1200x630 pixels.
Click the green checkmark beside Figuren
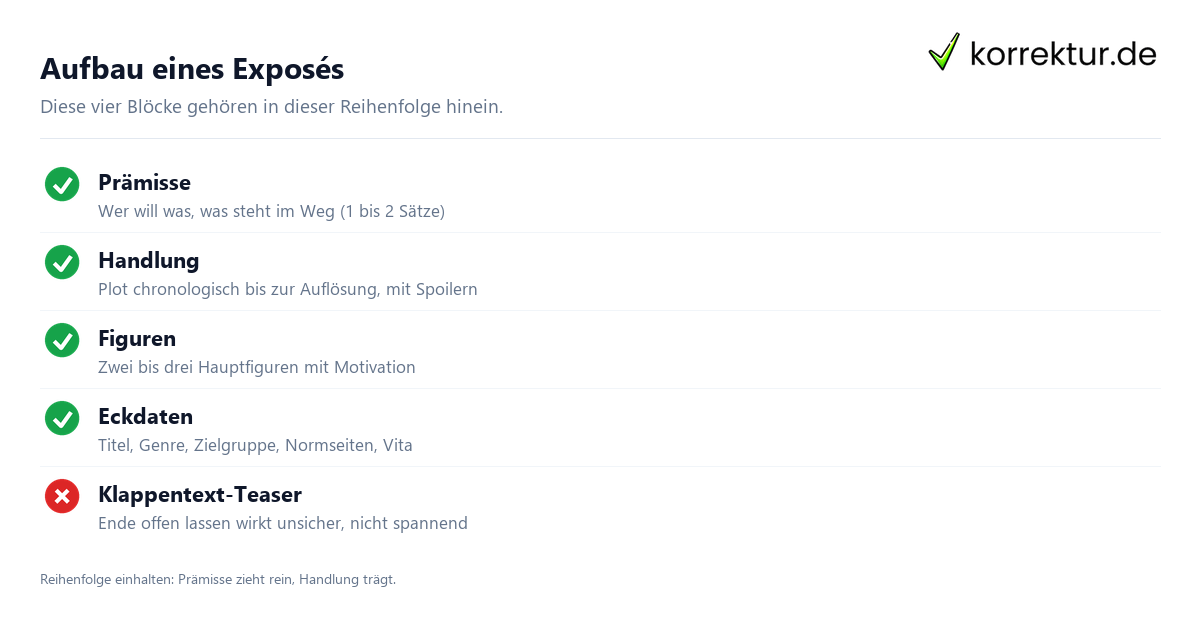click(x=62, y=340)
